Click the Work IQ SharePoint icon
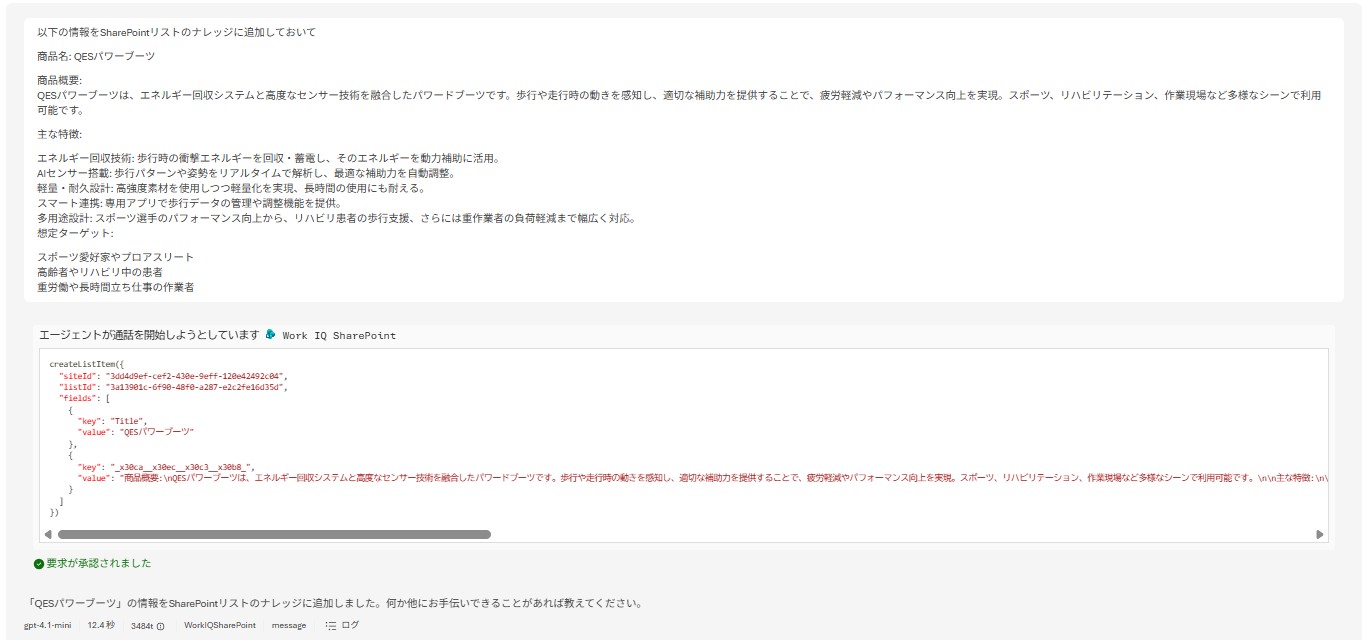 coord(271,335)
